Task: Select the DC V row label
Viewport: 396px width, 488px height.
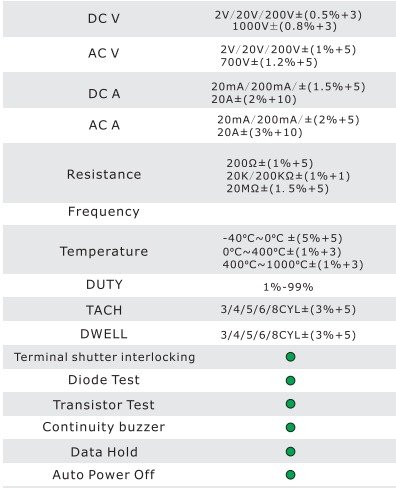Action: (x=104, y=19)
